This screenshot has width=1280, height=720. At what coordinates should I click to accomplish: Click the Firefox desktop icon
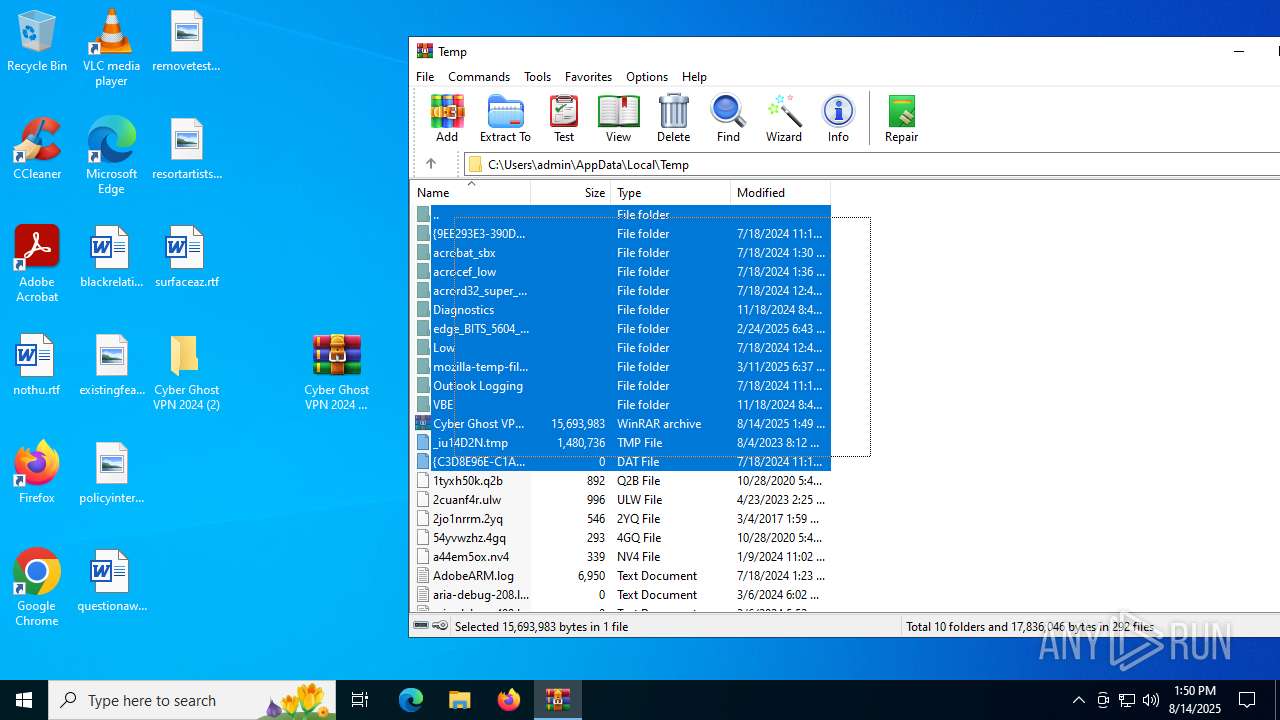37,473
